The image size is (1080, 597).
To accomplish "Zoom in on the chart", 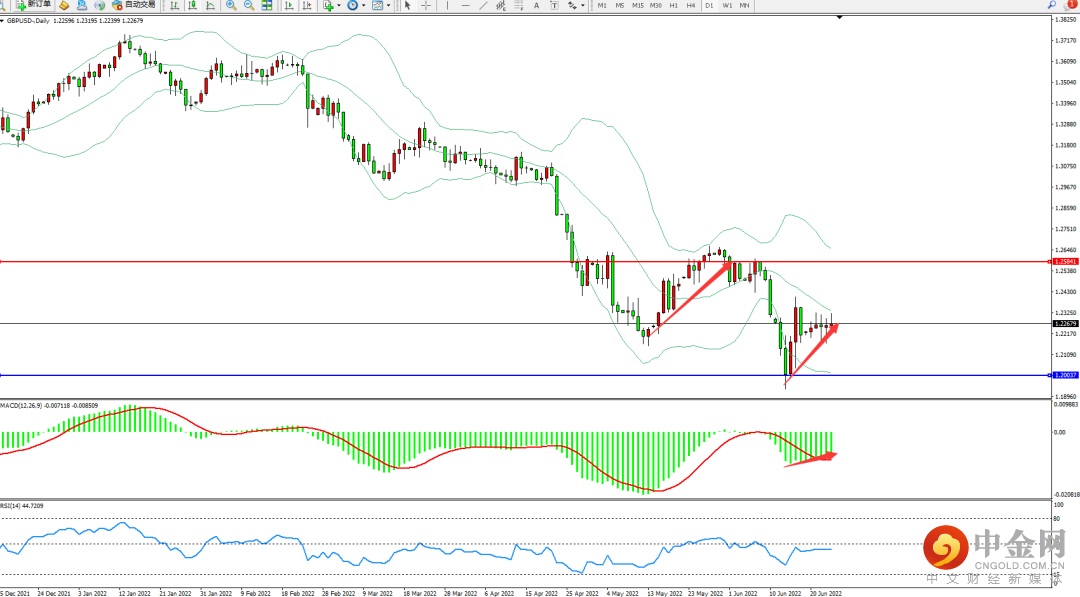I will tap(231, 5).
